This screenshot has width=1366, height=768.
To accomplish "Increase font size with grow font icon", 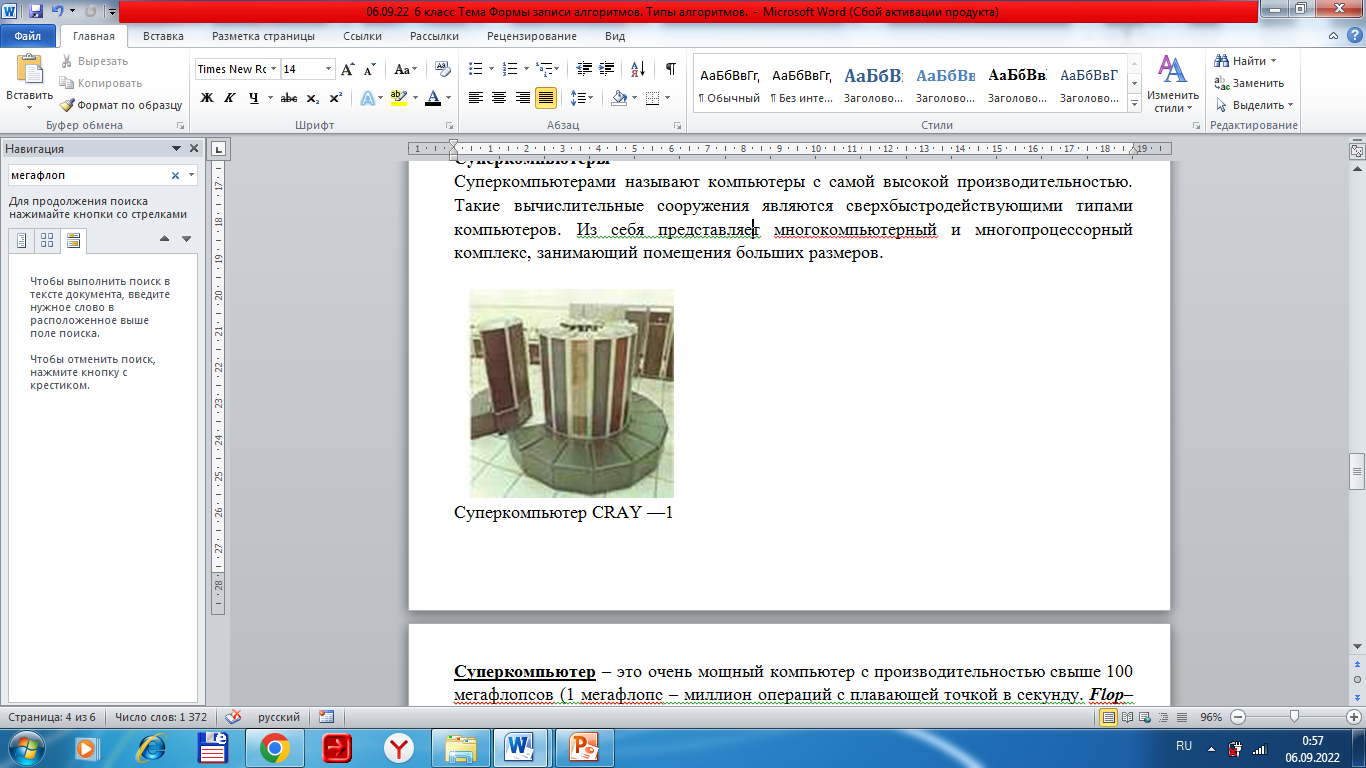I will 348,69.
